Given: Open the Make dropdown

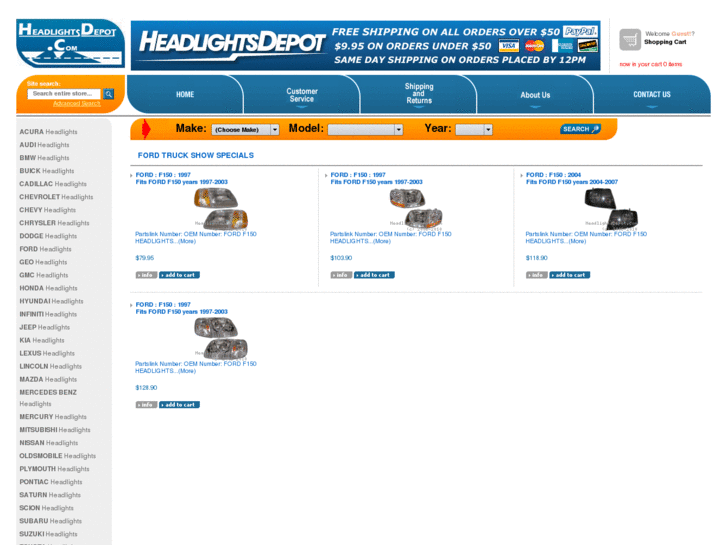Looking at the screenshot, I should point(245,129).
